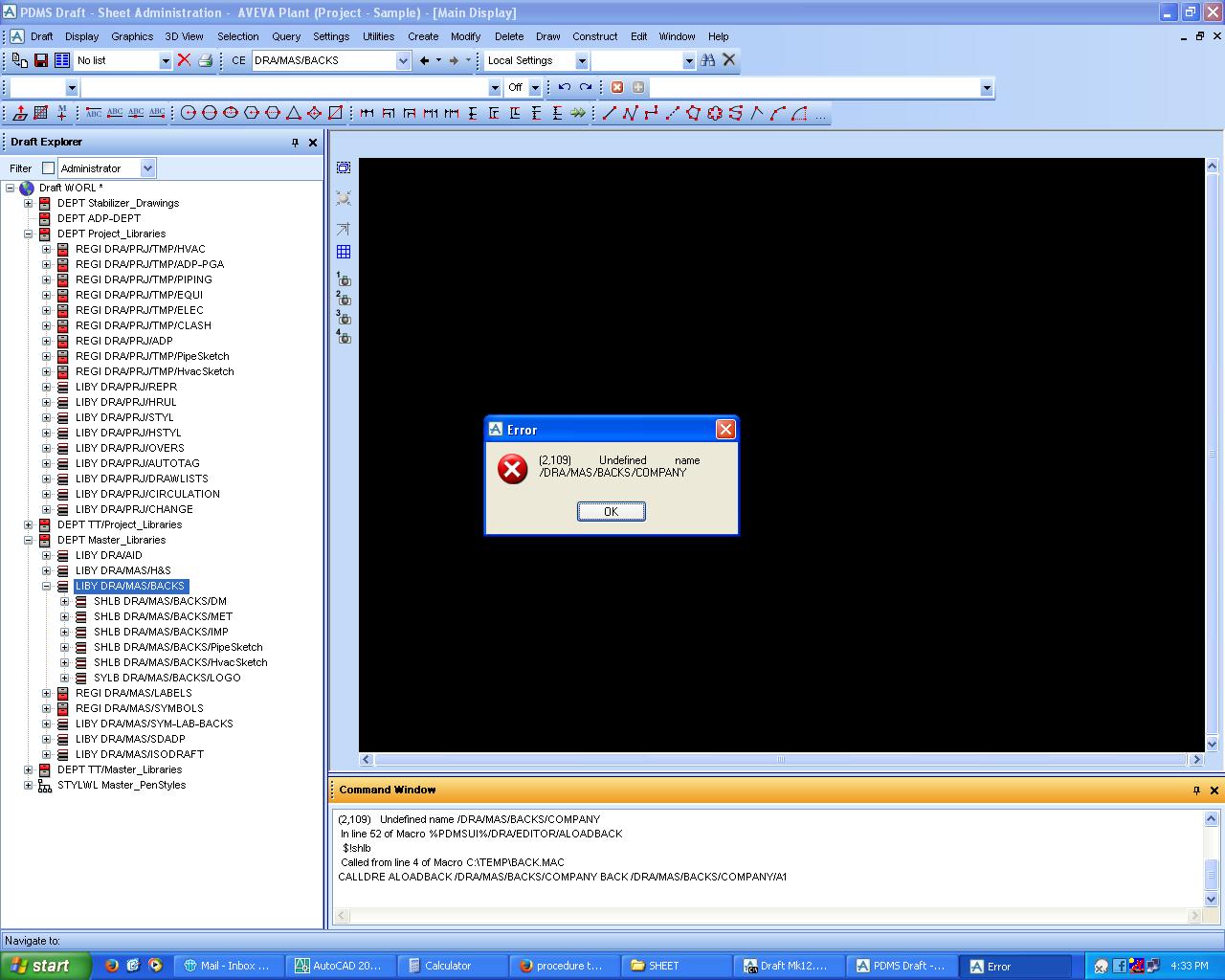Open the Draft menu
The height and width of the screenshot is (980, 1225).
tap(42, 36)
